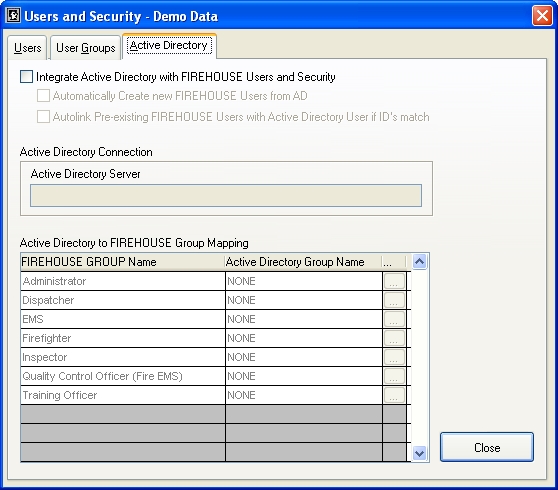Screen dimensions: 558x490
Task: Select the Inspector group name cell
Action: 123,357
